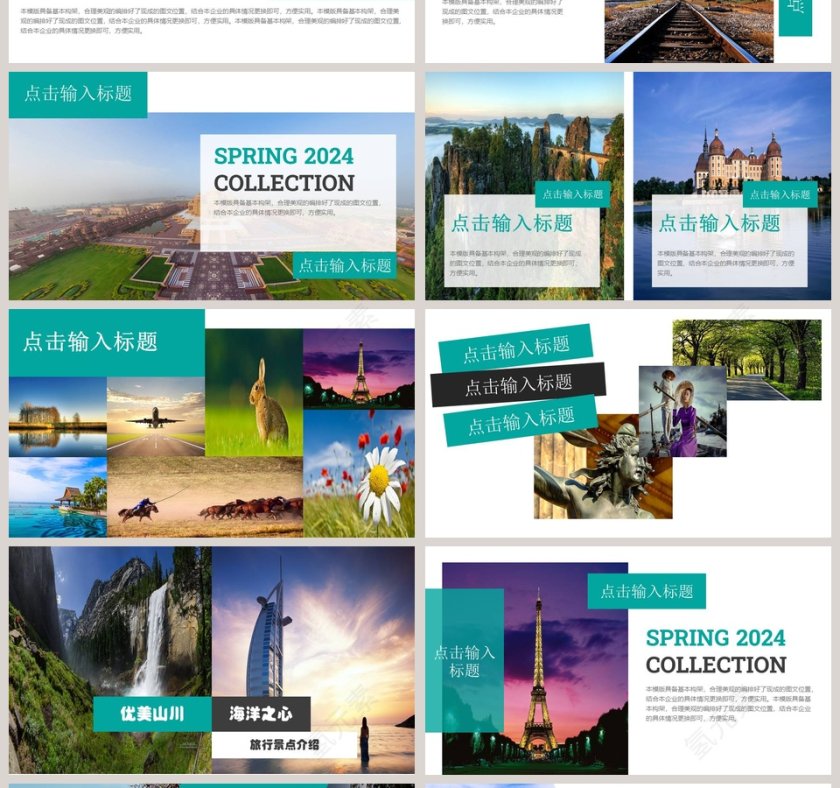Image resolution: width=840 pixels, height=788 pixels.
Task: Click the dark 海洋之心 label
Action: (261, 714)
